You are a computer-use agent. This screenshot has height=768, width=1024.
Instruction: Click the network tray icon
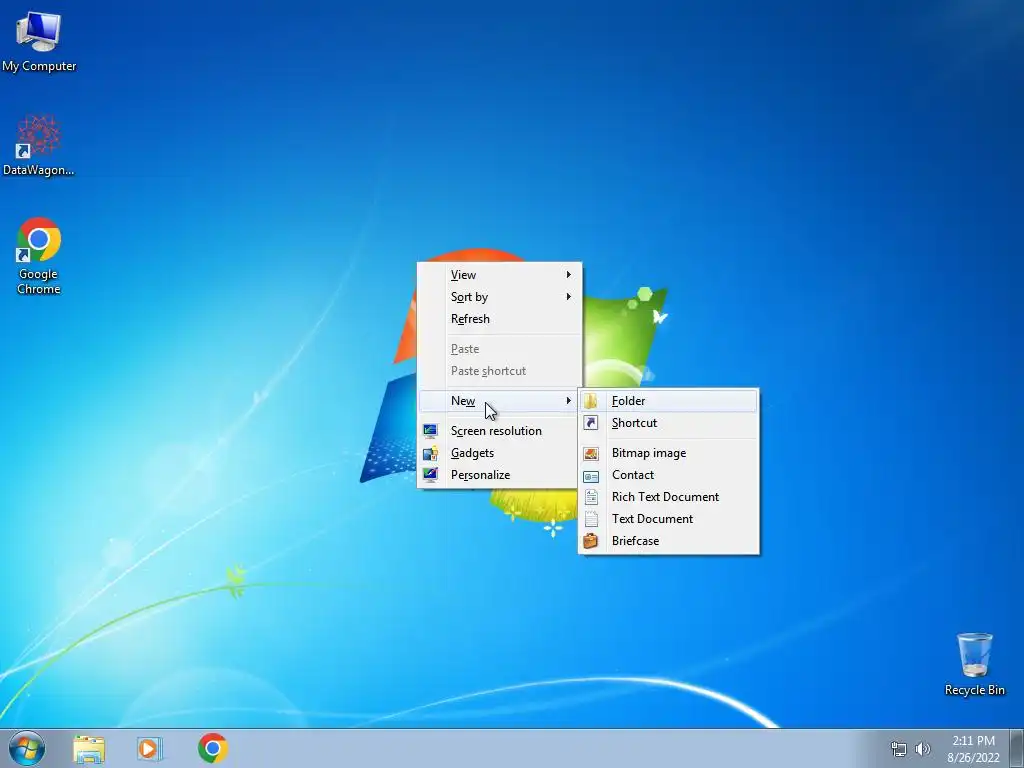[x=899, y=749]
